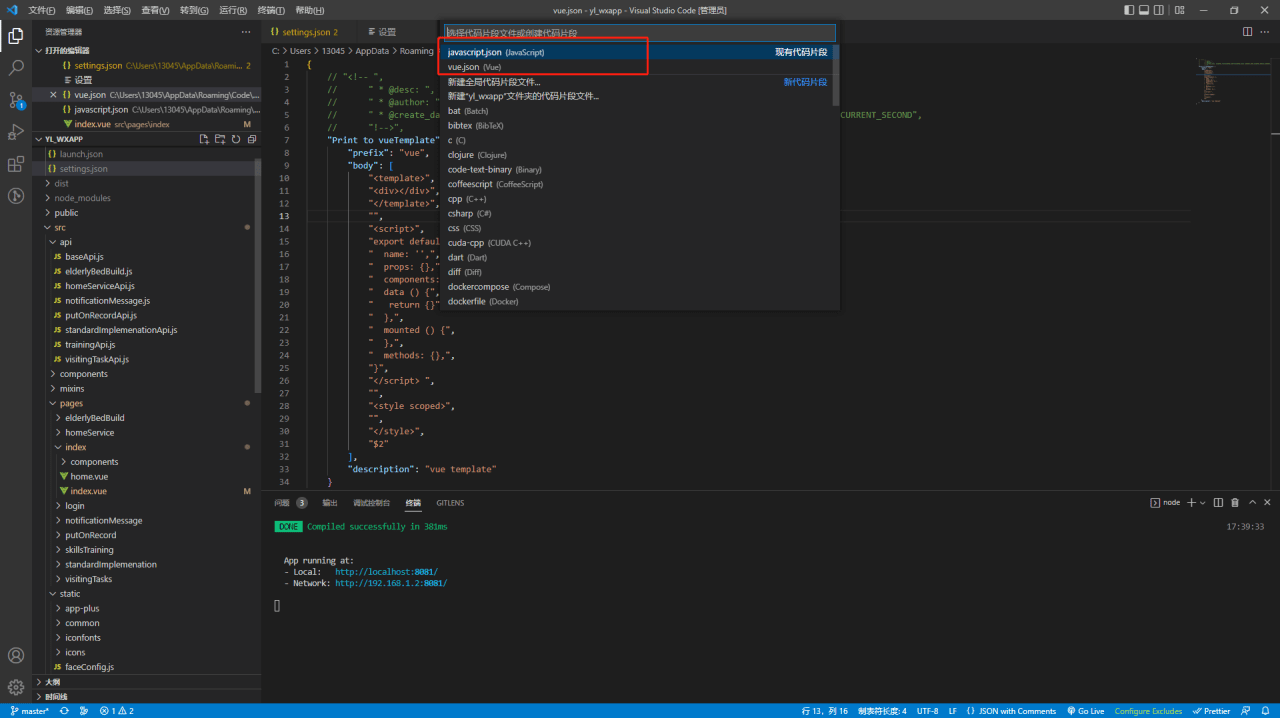Open the Manage gear icon
The width and height of the screenshot is (1280, 718).
click(16, 687)
